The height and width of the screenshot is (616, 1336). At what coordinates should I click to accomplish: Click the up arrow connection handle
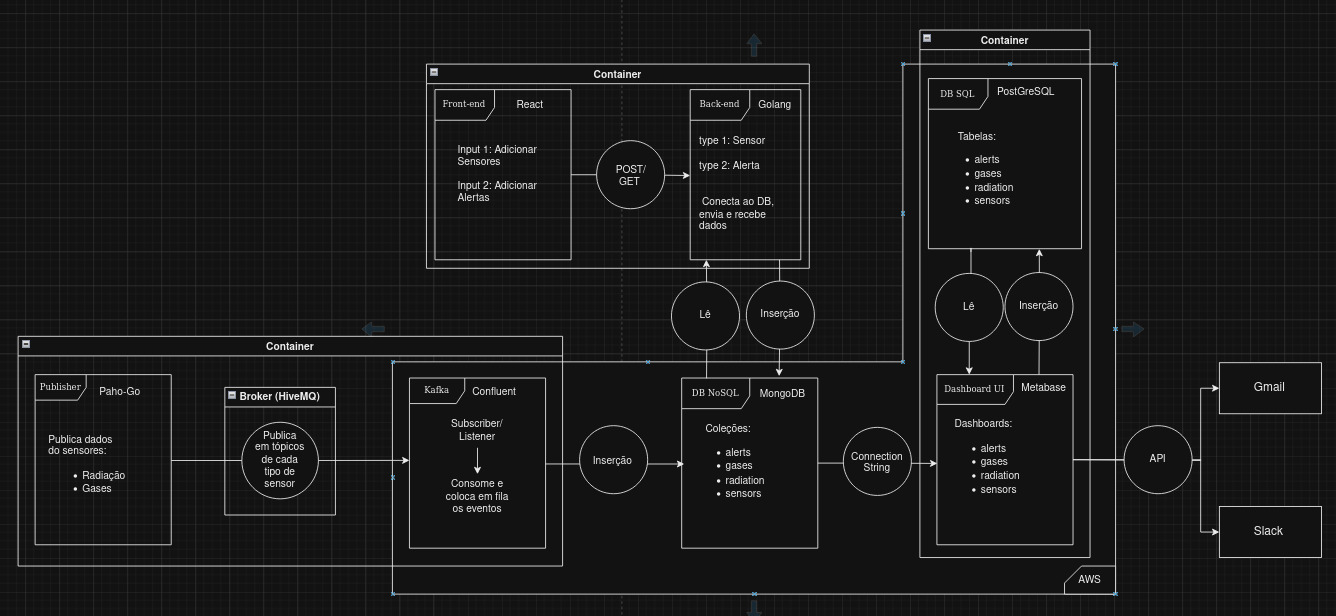754,45
